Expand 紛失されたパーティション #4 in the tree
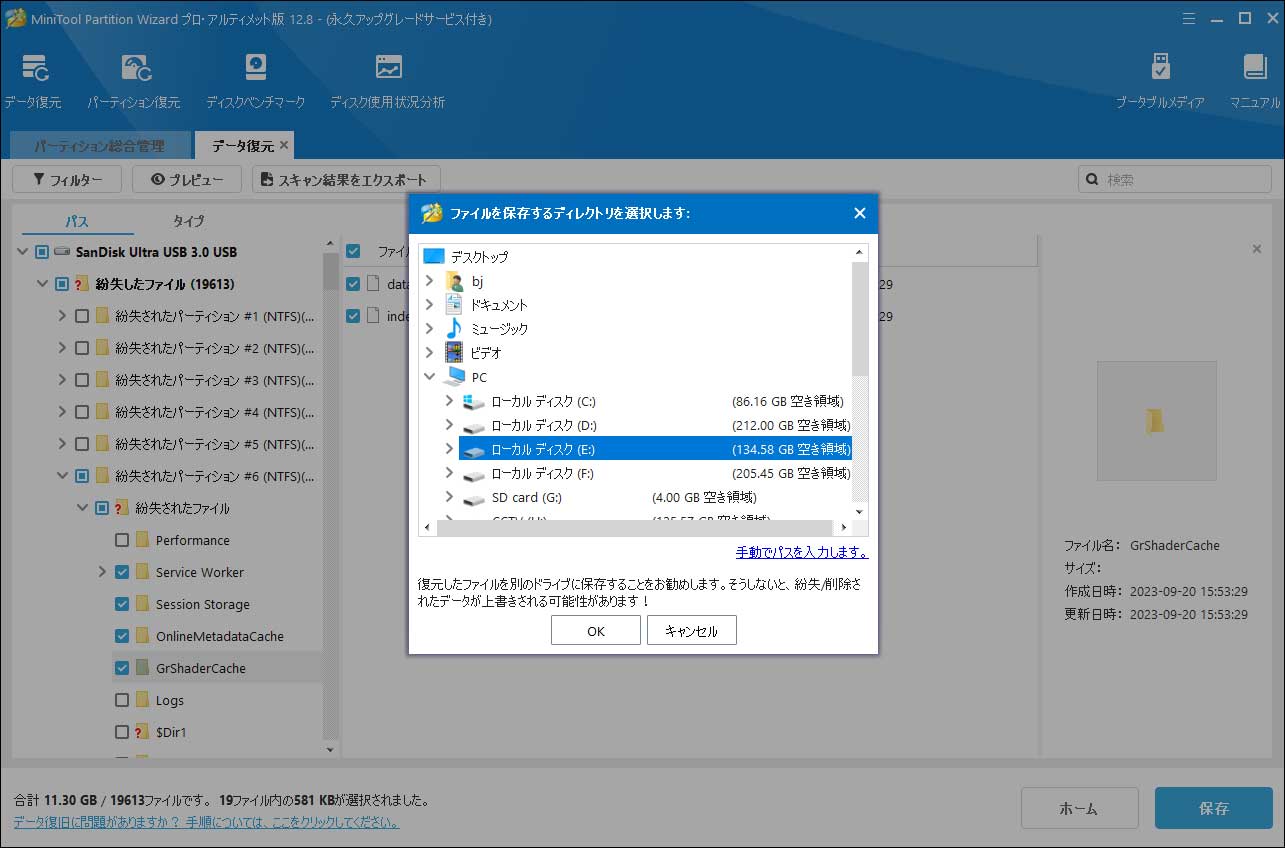Screen dimensions: 1285x848 62,412
